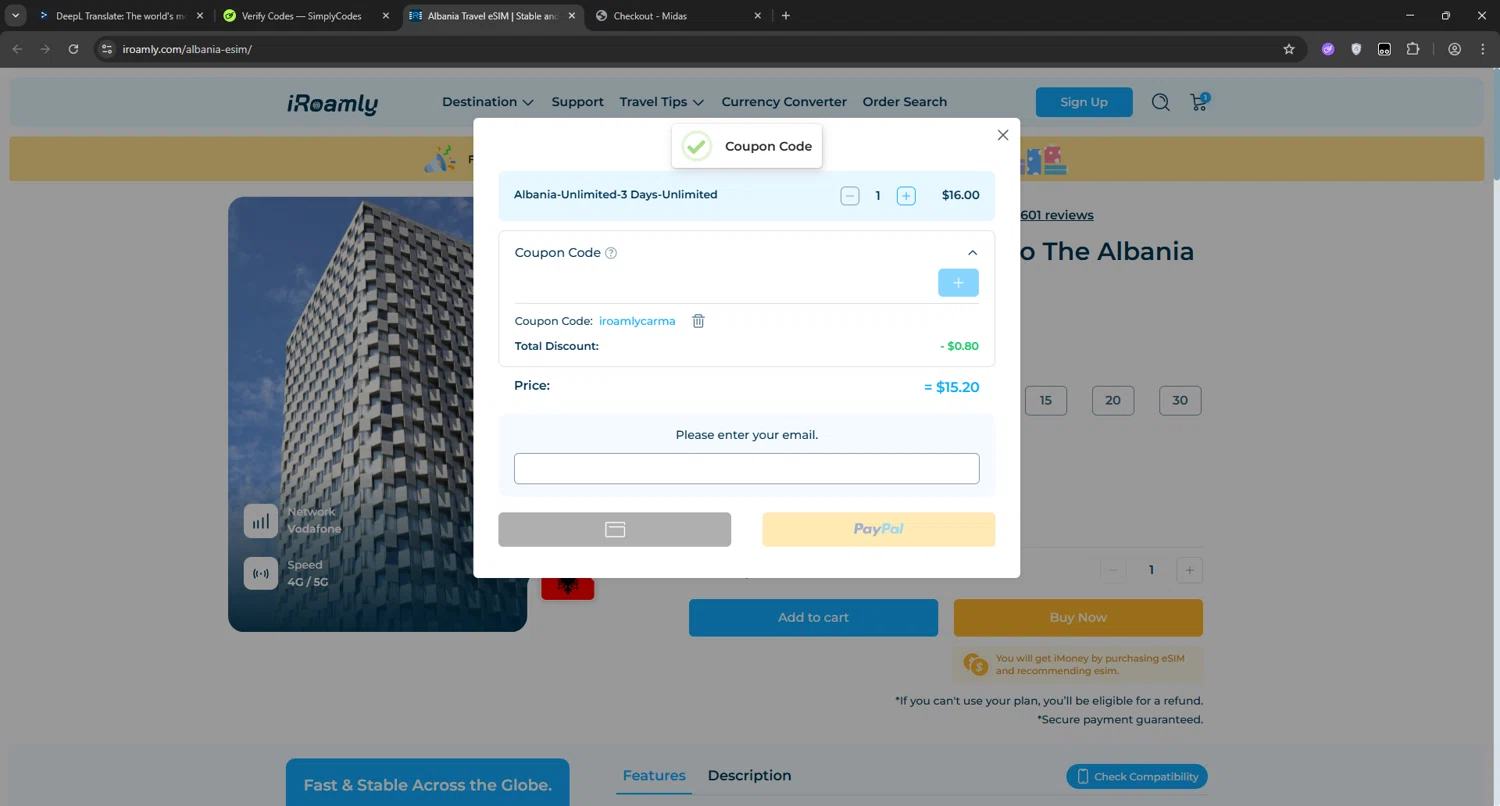Click the shield extension icon
This screenshot has height=806, width=1500.
click(1357, 49)
